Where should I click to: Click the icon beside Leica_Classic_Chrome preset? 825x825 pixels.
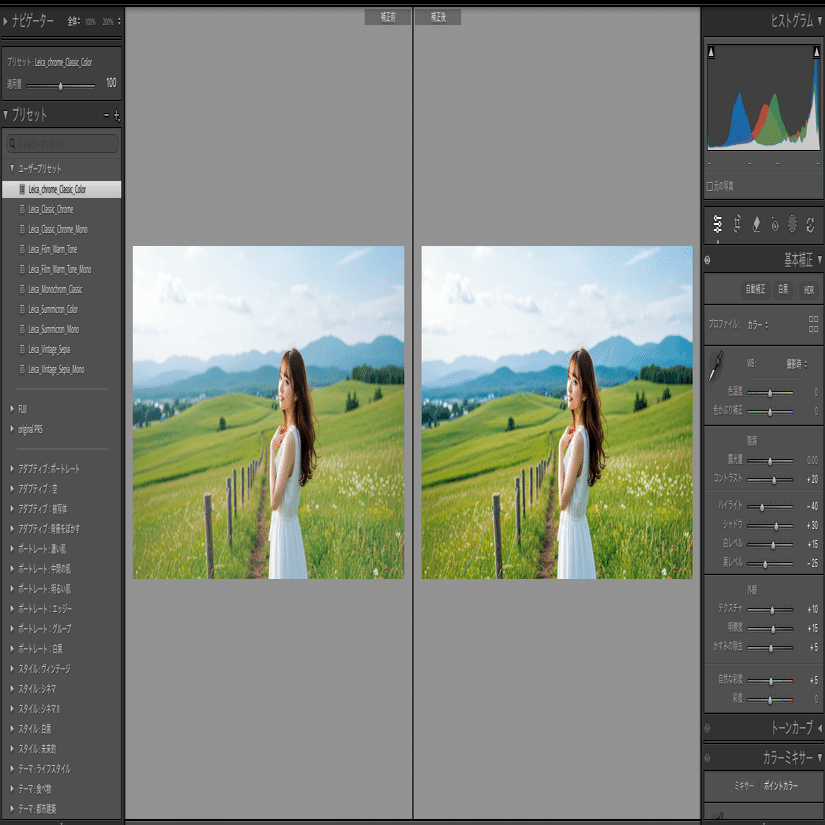[x=22, y=209]
